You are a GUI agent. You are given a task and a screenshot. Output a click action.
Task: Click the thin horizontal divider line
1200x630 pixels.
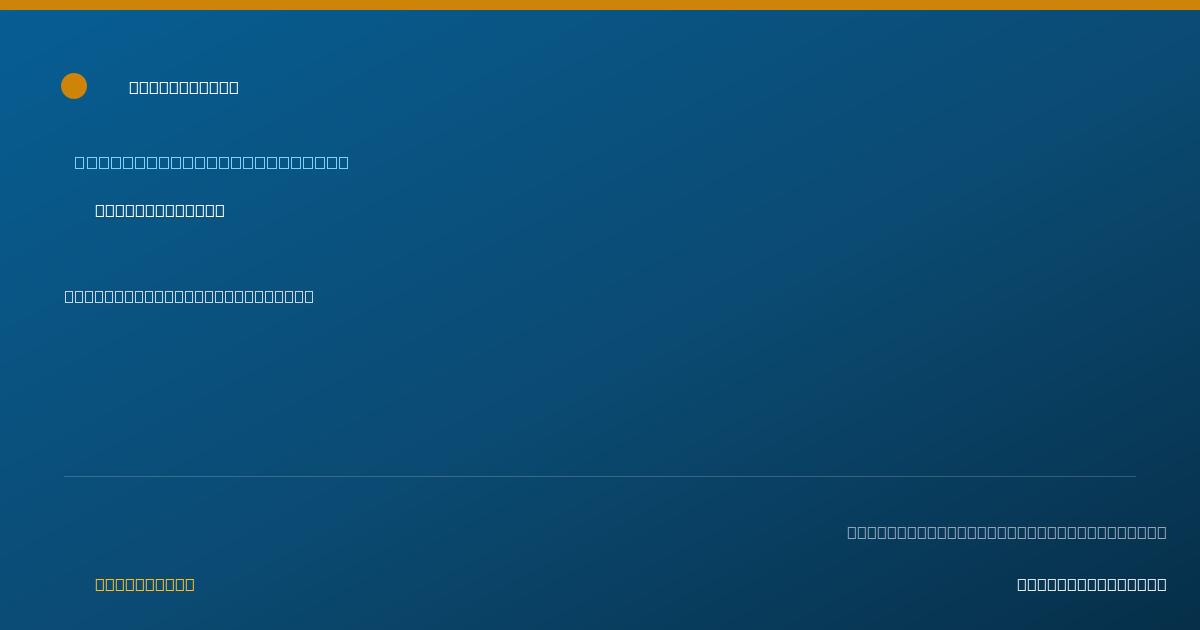(600, 476)
